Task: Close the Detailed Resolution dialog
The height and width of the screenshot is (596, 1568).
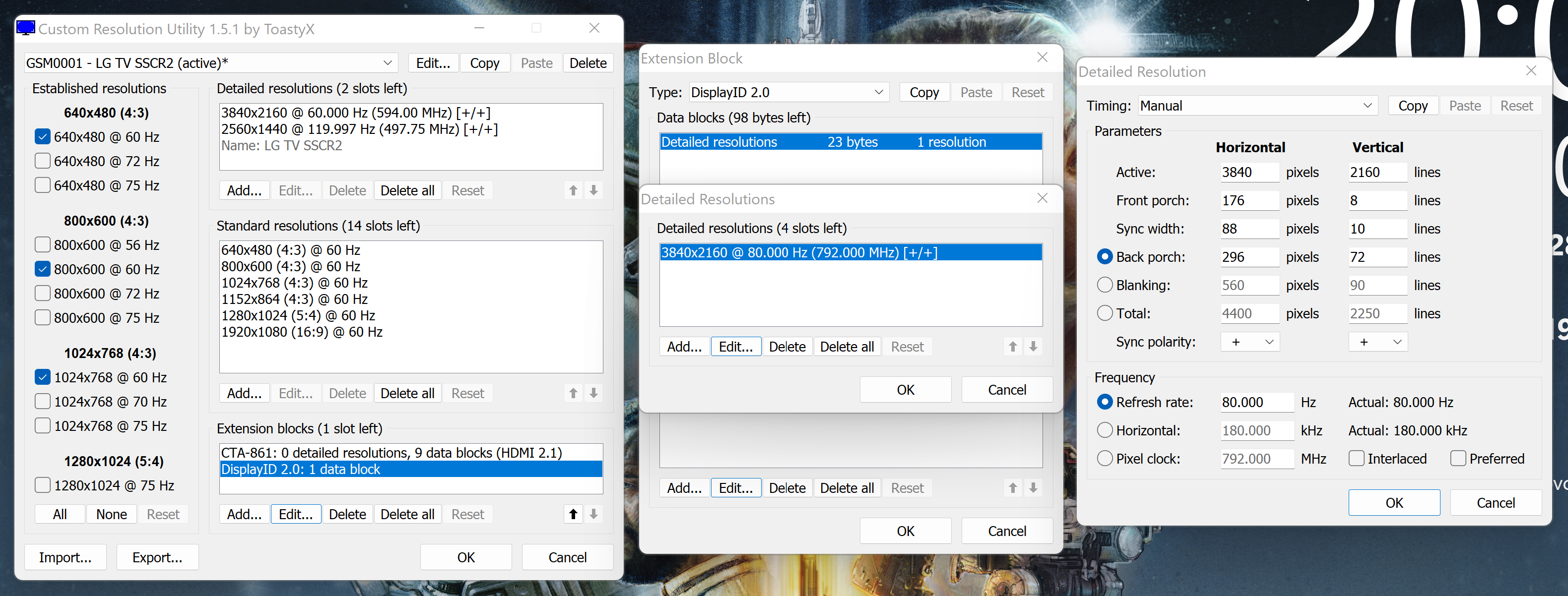Action: pos(1531,71)
